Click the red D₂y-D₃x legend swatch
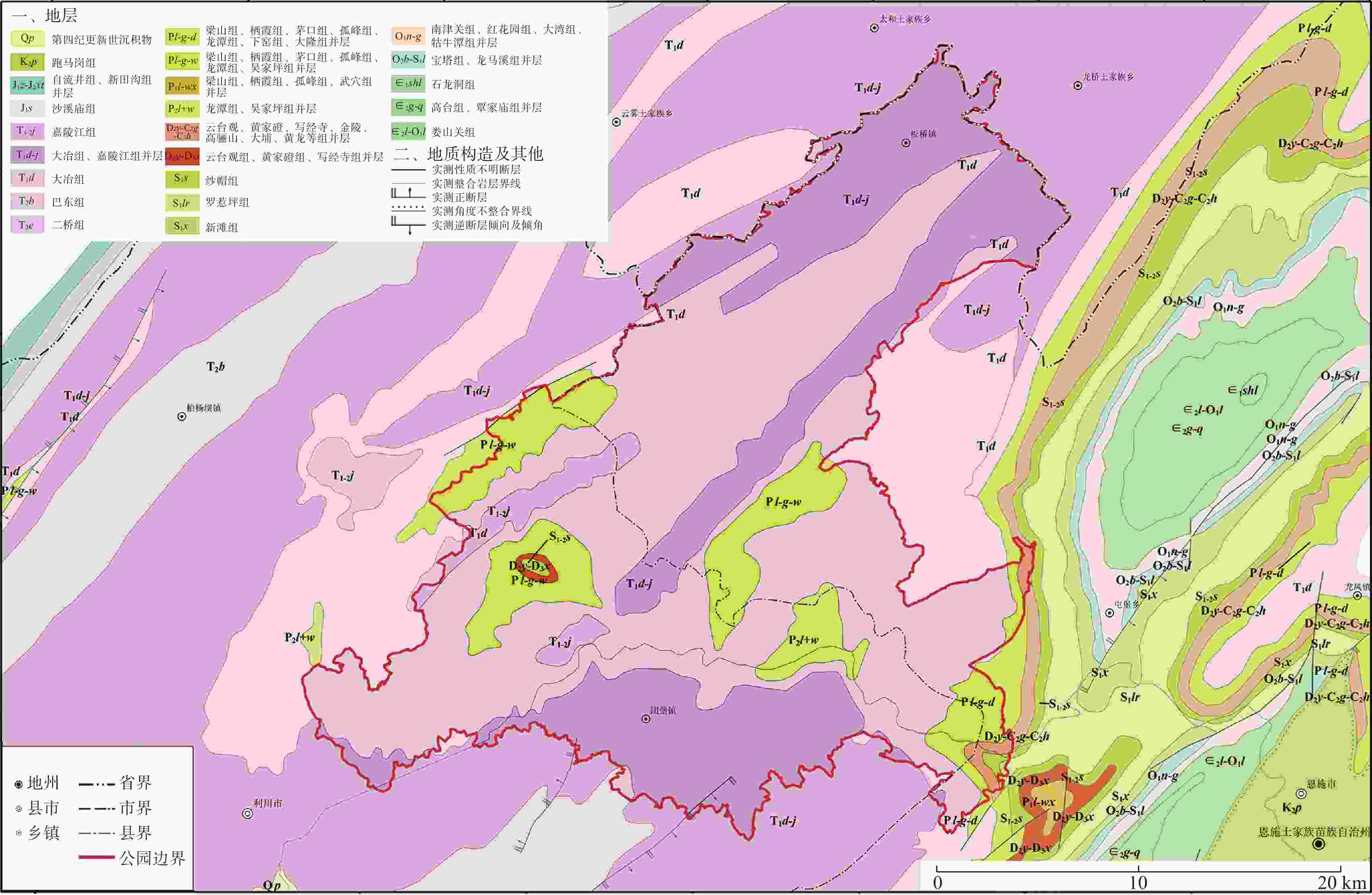 coord(182,156)
